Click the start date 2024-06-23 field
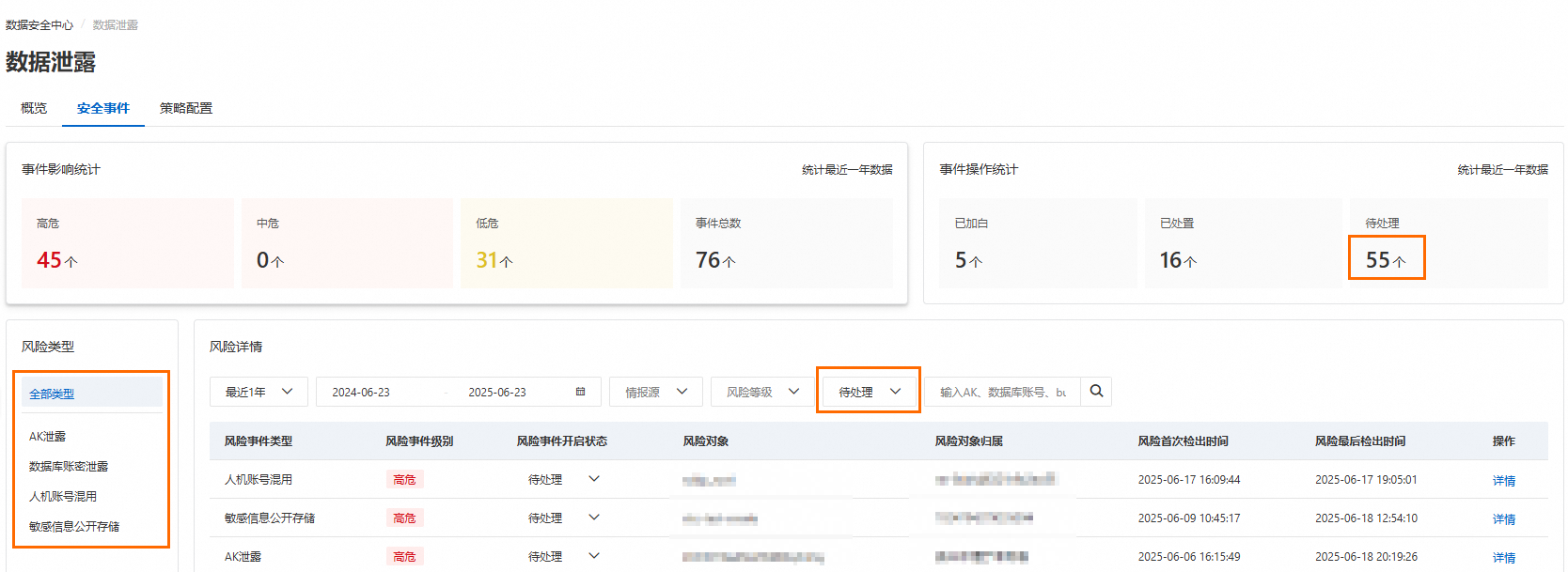 coord(361,393)
